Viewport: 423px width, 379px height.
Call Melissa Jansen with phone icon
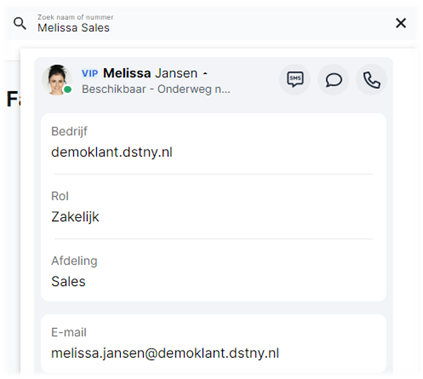[372, 80]
